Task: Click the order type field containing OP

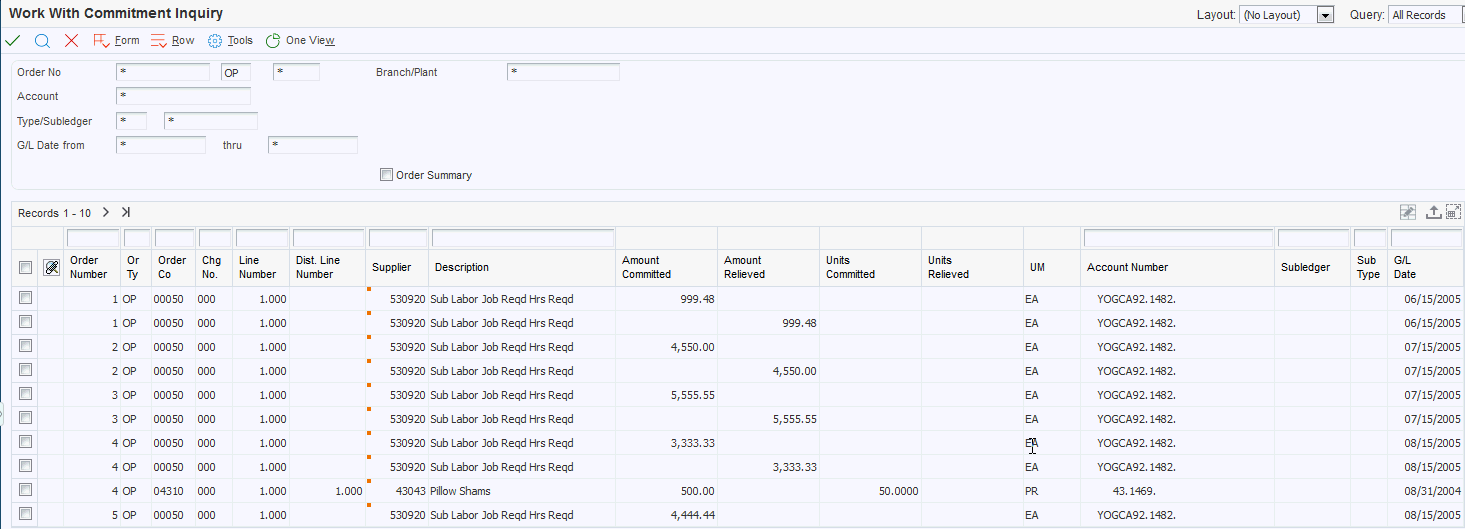Action: click(x=236, y=72)
